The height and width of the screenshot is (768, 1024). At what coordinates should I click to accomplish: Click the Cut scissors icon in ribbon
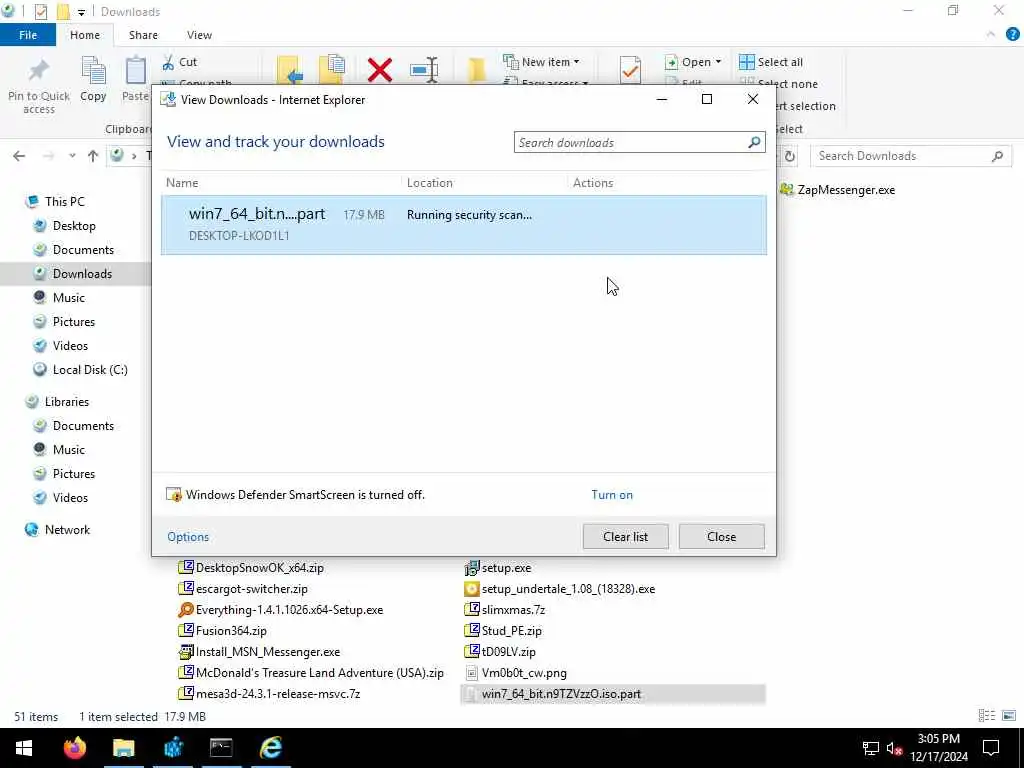168,62
